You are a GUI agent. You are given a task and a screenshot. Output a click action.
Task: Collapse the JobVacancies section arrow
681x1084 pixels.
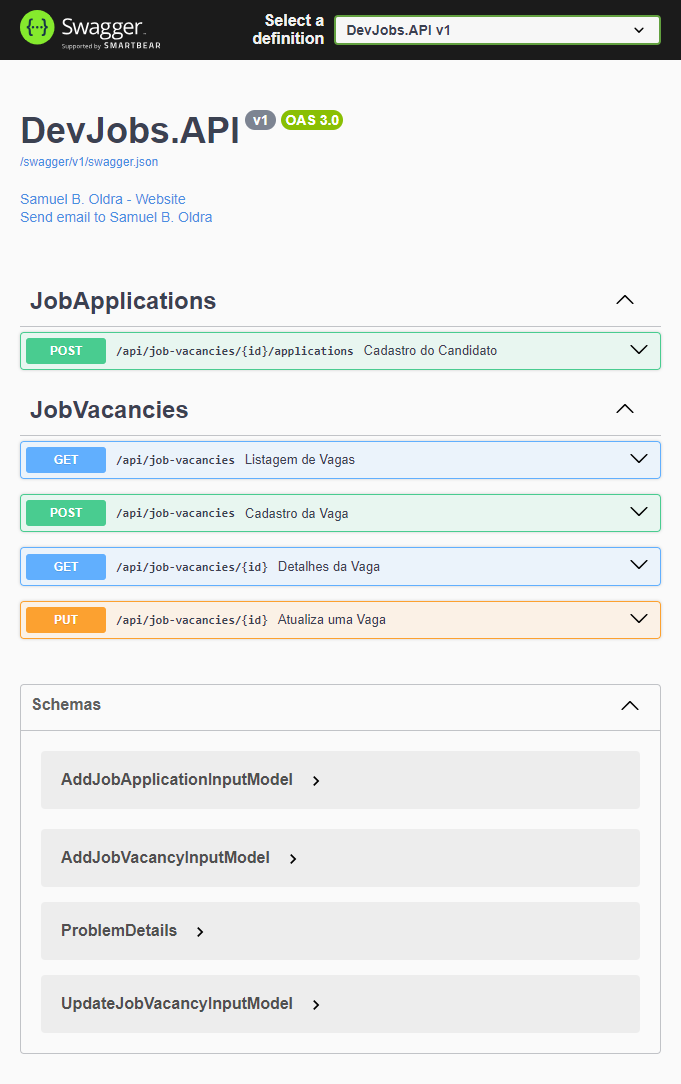tap(625, 409)
